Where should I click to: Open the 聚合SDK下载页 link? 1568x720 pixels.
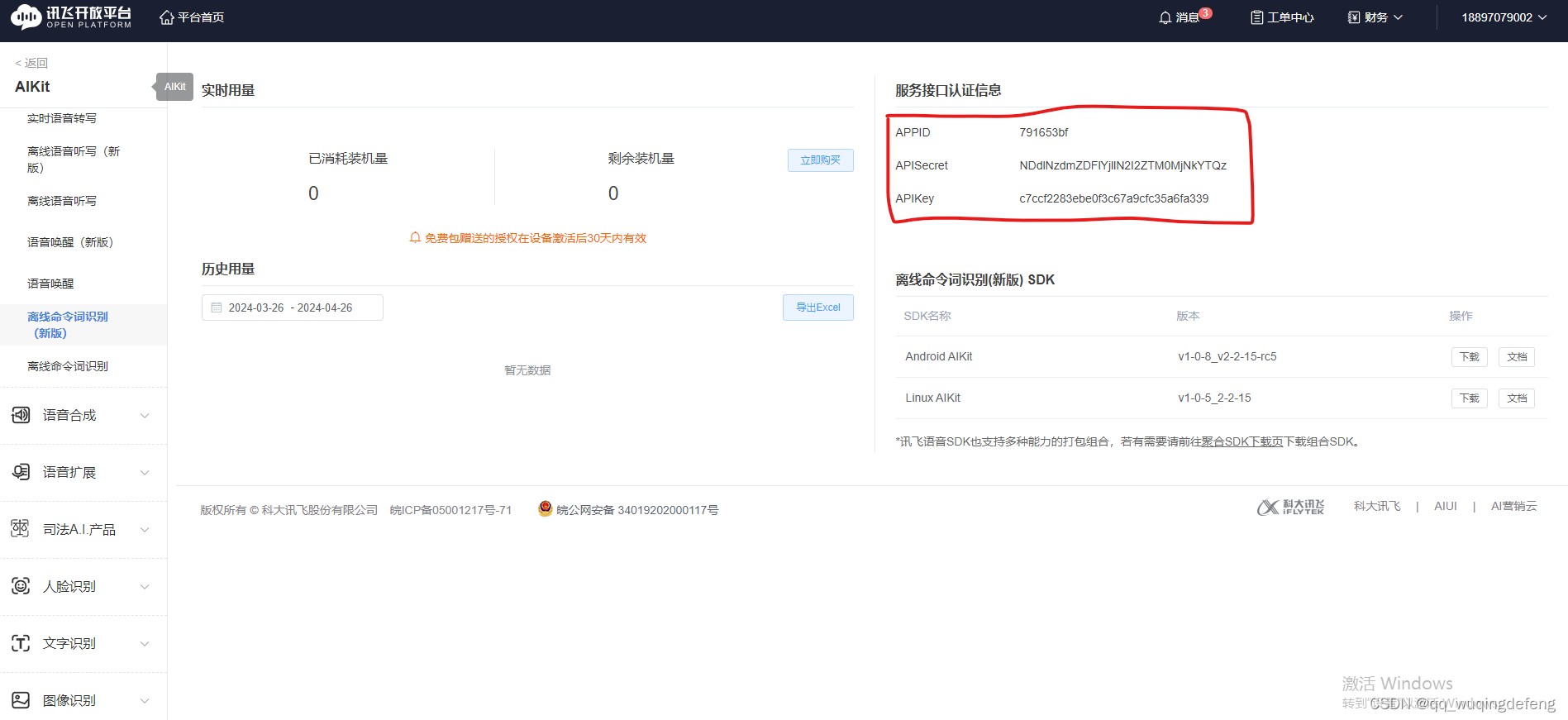point(1242,441)
